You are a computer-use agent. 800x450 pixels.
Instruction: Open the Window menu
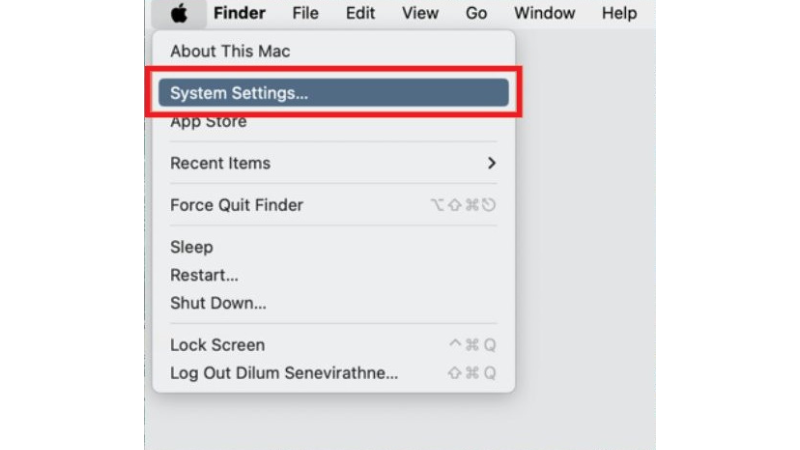click(x=544, y=13)
